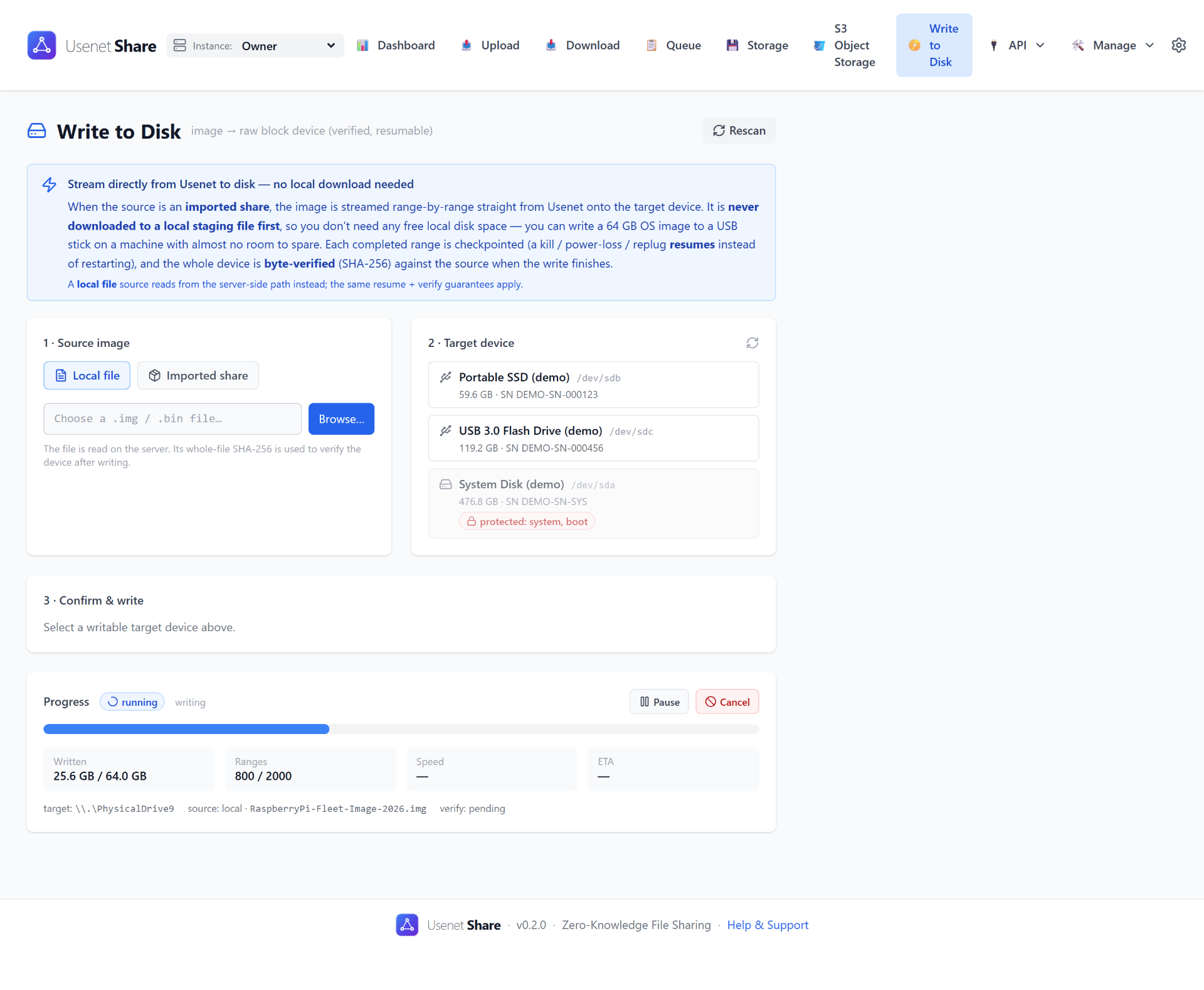Select USB 3.0 Flash Drive (demo) target

coord(593,438)
